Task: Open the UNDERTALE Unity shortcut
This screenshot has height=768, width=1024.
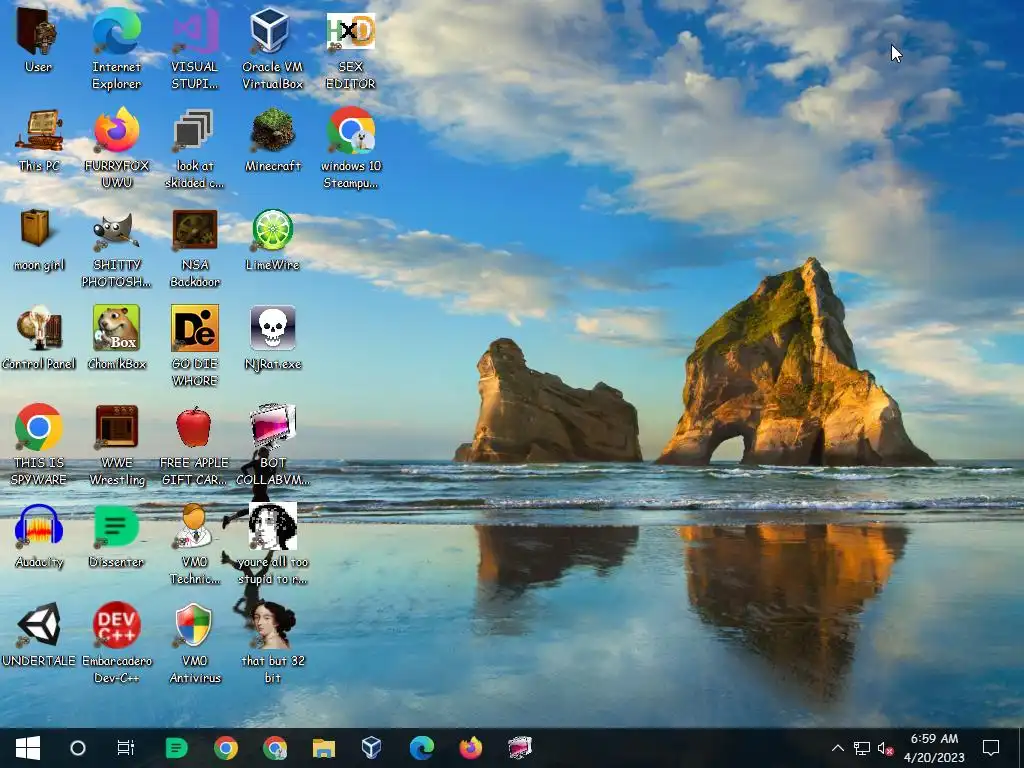Action: tap(39, 635)
